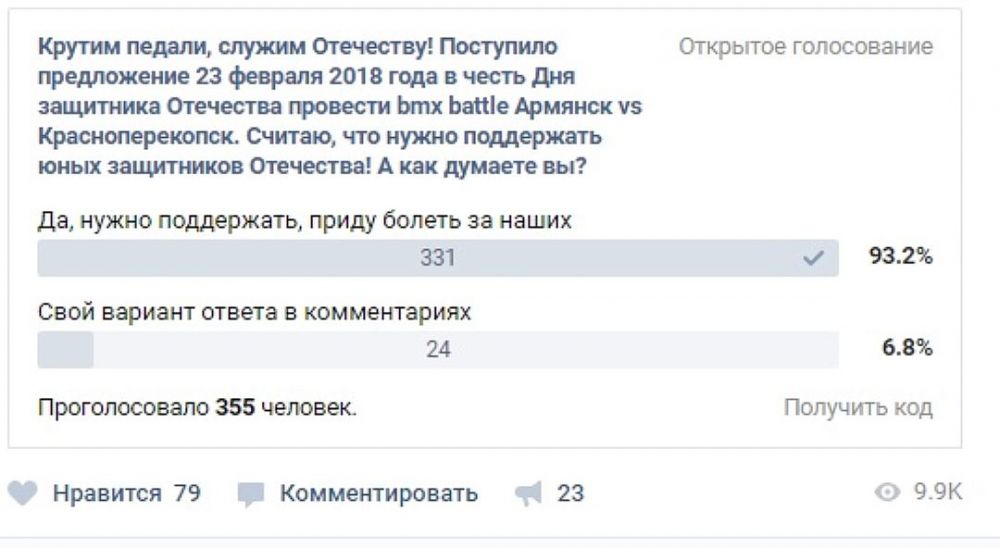Select the poll bar showing 331 votes

pos(437,258)
